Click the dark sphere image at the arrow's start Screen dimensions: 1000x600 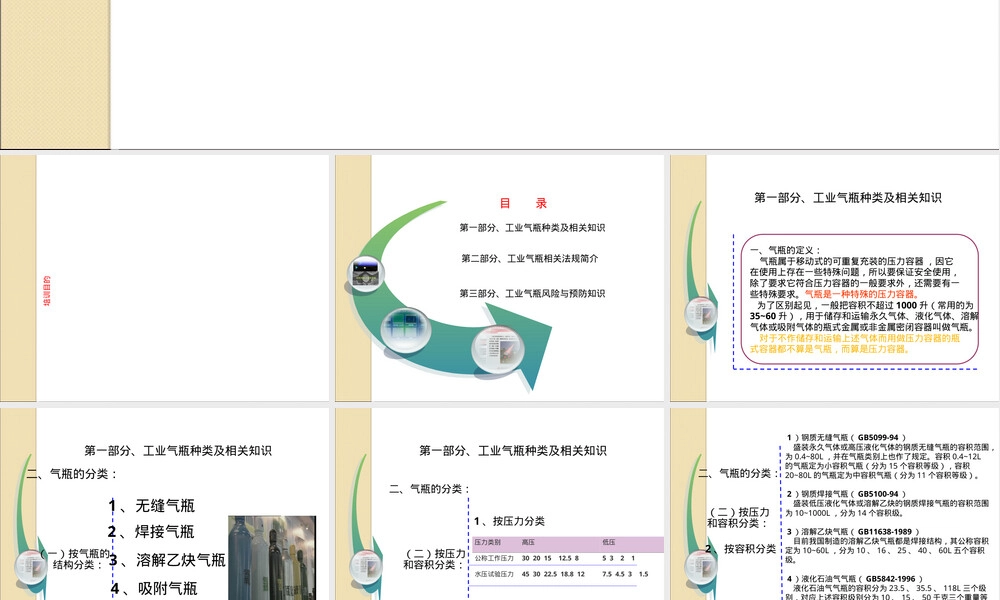[x=366, y=274]
